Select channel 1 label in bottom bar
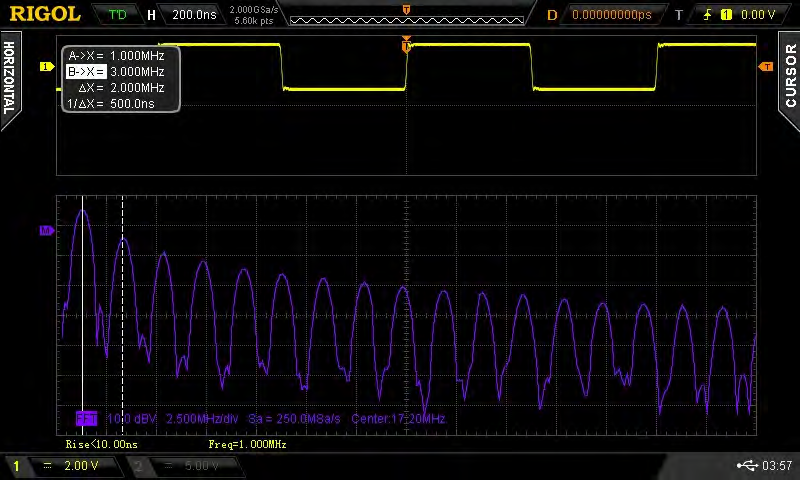This screenshot has height=480, width=800. [16, 466]
